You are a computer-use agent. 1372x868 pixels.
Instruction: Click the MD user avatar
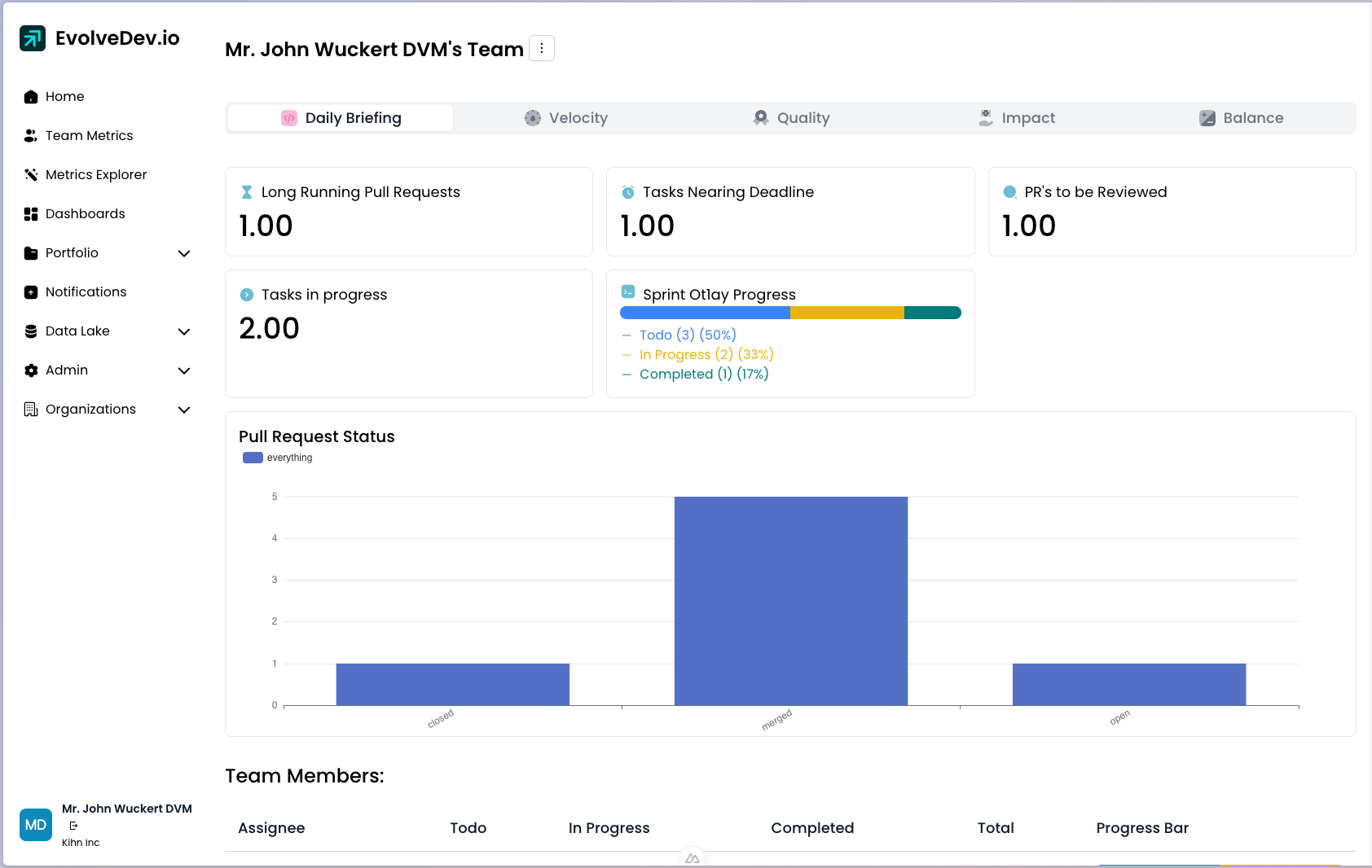[x=36, y=825]
